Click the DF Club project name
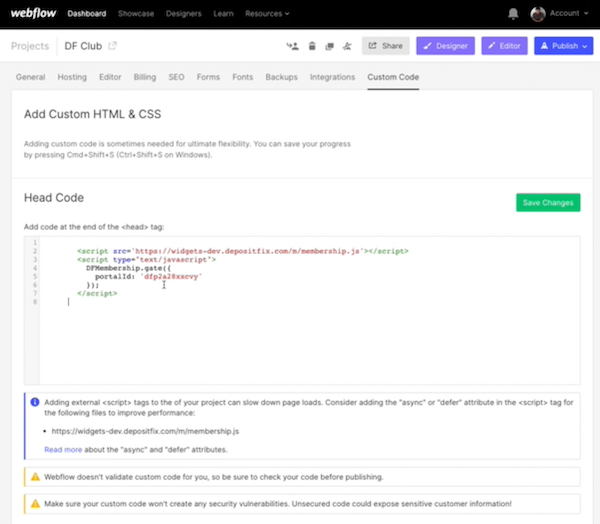Viewport: 600px width, 524px height. tap(83, 46)
